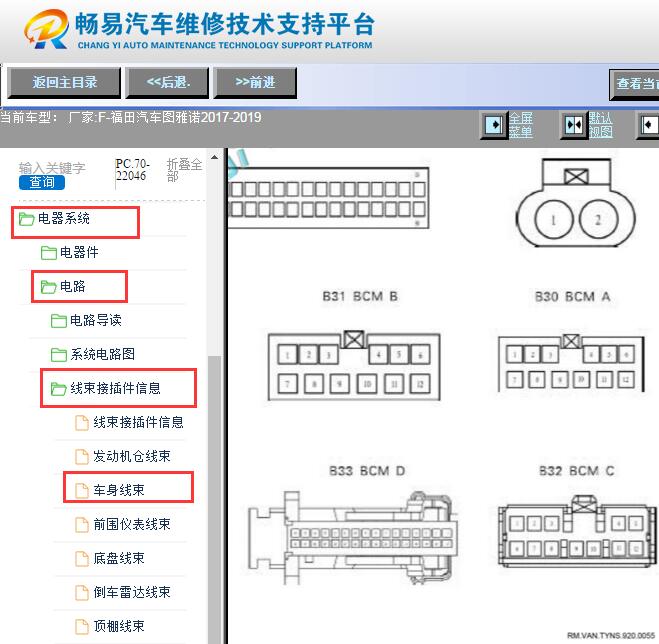The width and height of the screenshot is (659, 644).
Task: Click the keyword input field 输入关键字
Action: click(x=52, y=168)
